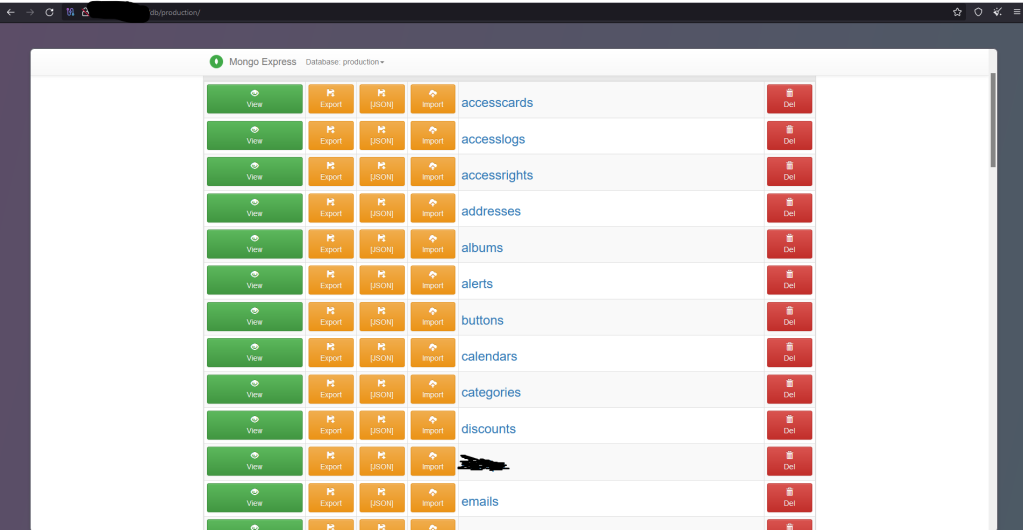Delete the categories collection
This screenshot has height=530, width=1023.
[x=789, y=389]
